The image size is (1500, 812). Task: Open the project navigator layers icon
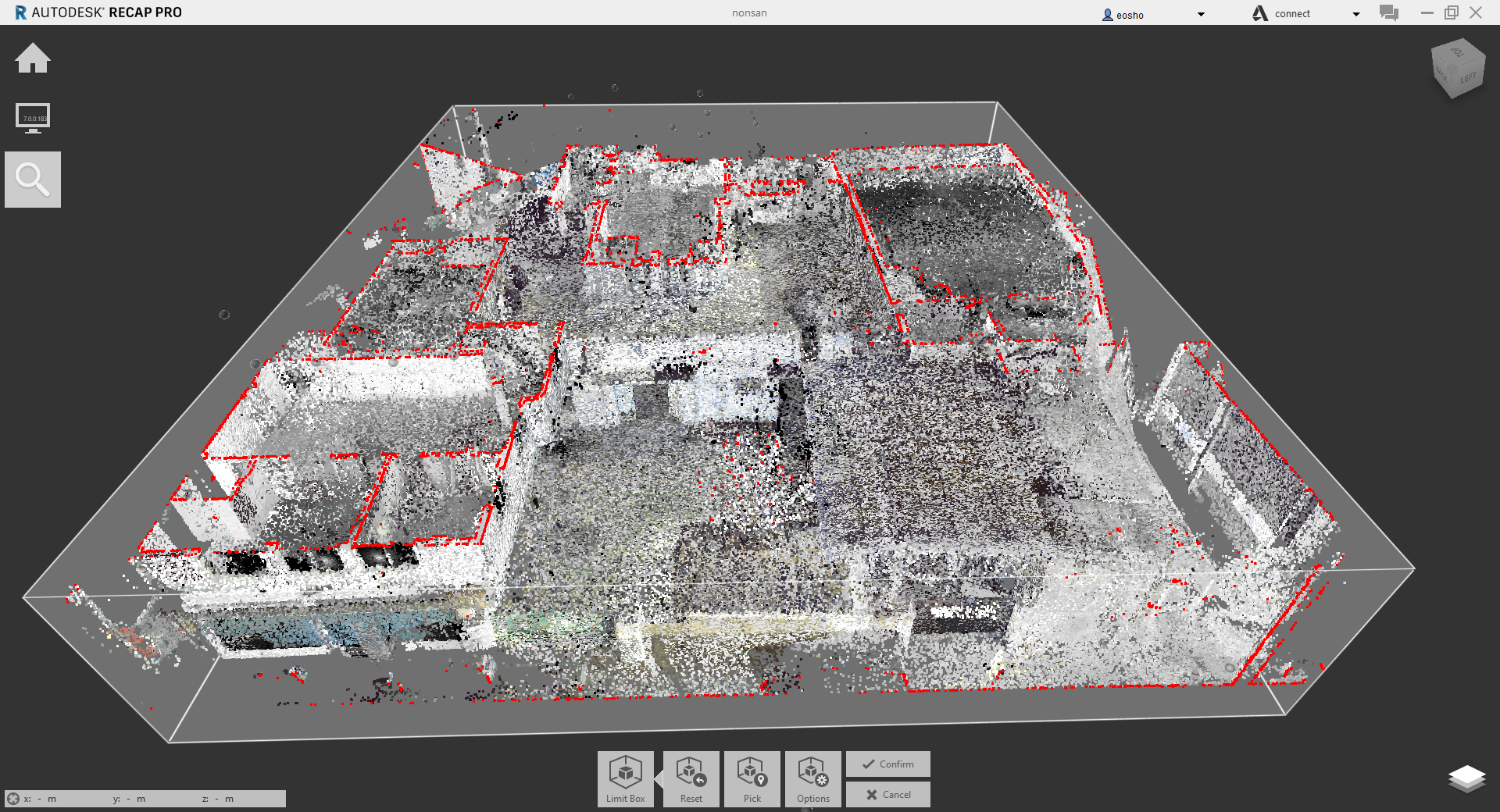point(1466,778)
